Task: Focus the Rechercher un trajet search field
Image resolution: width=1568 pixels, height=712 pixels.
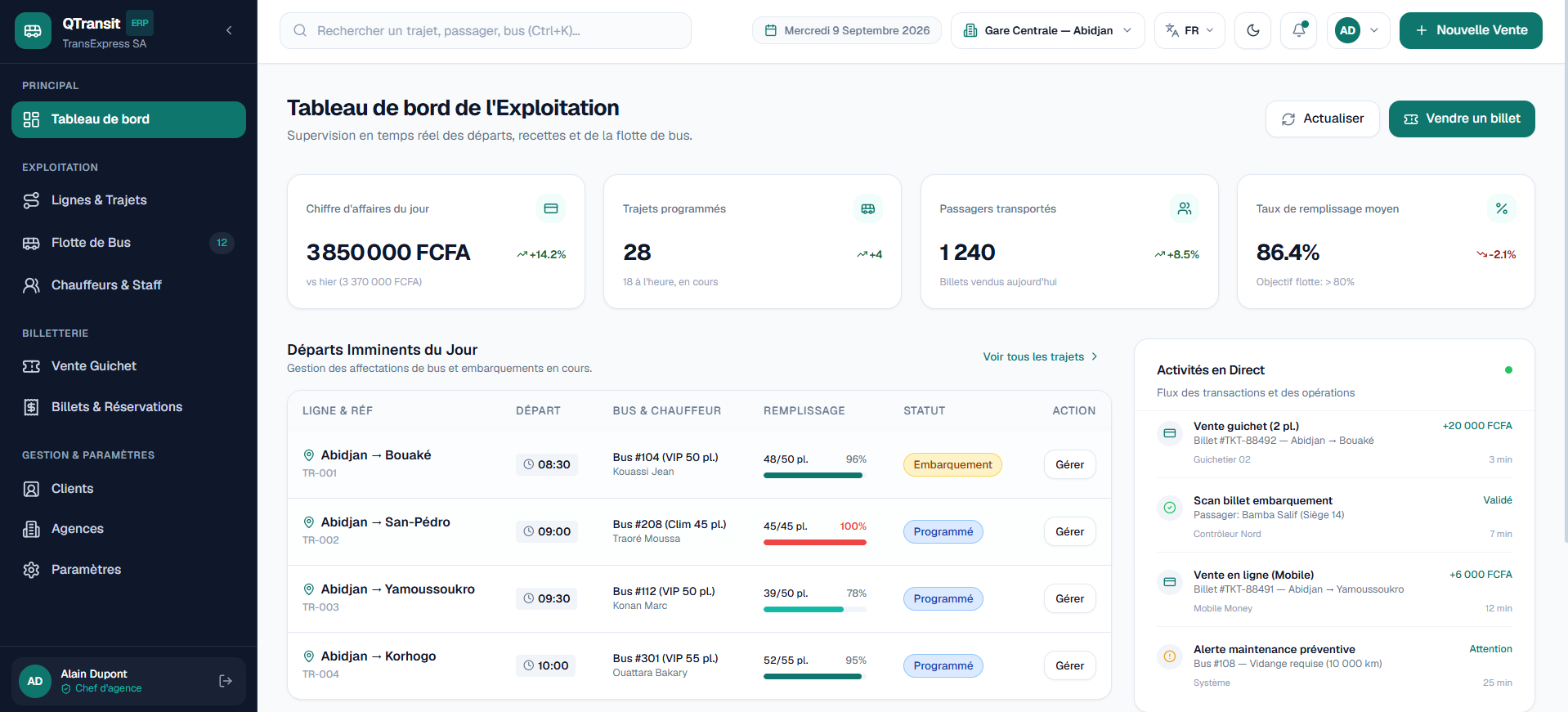Action: click(x=486, y=30)
